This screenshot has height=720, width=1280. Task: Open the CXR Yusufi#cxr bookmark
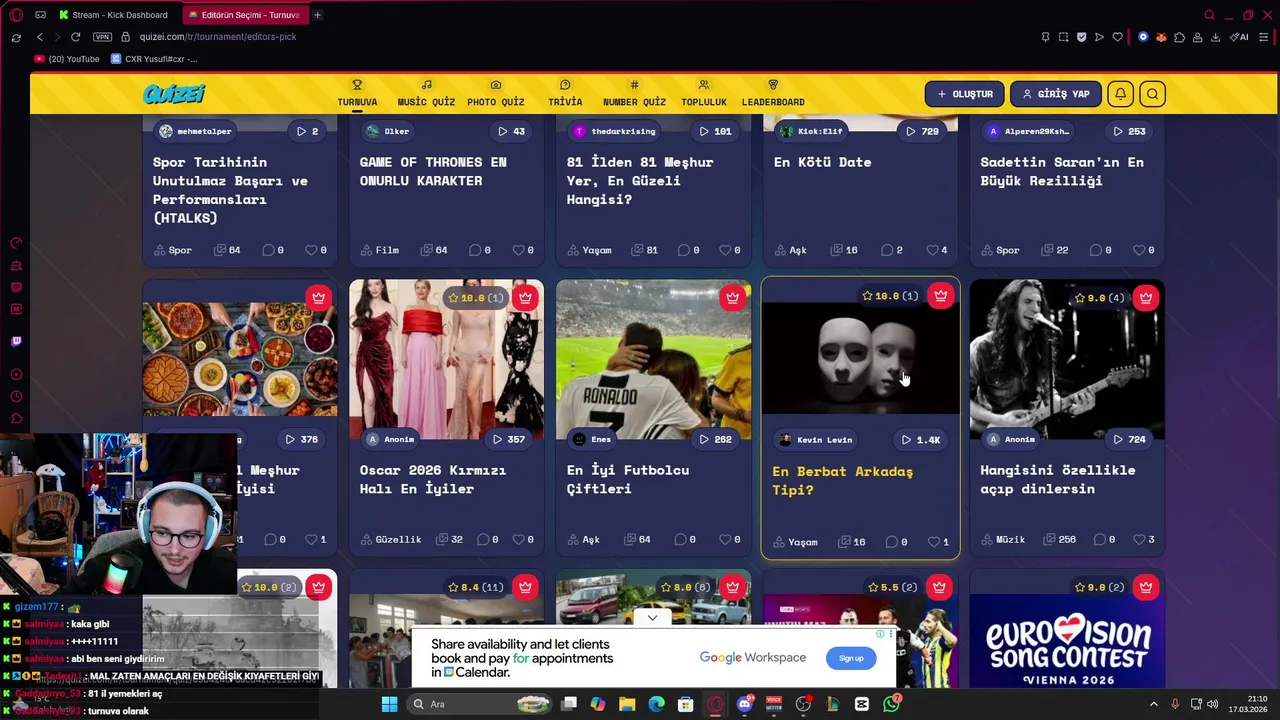tap(153, 59)
